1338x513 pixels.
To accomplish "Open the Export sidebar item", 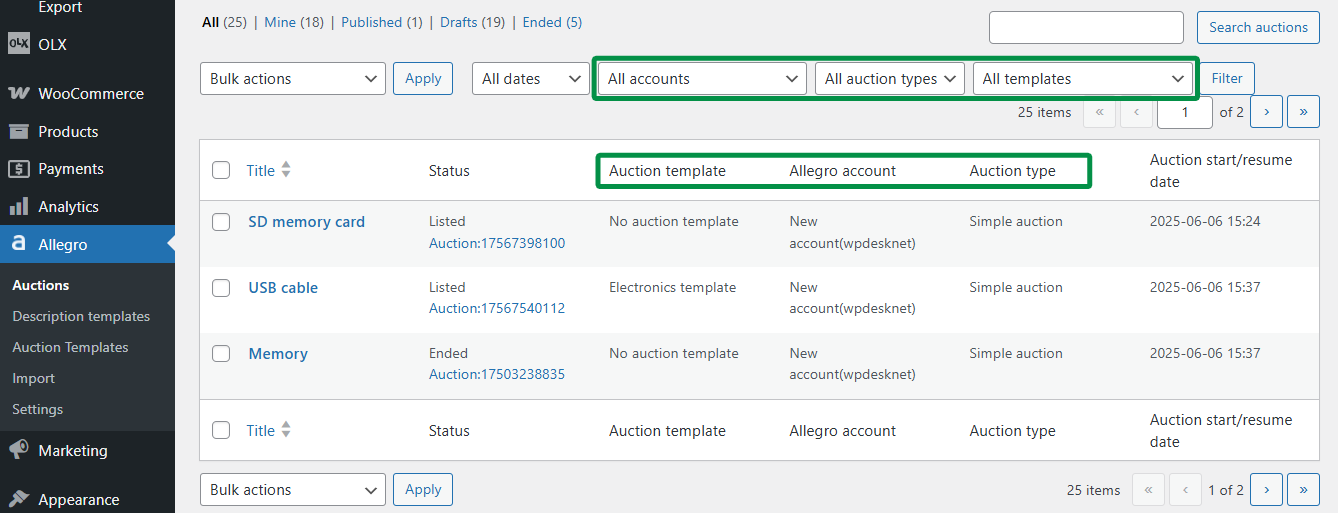I will click(60, 8).
